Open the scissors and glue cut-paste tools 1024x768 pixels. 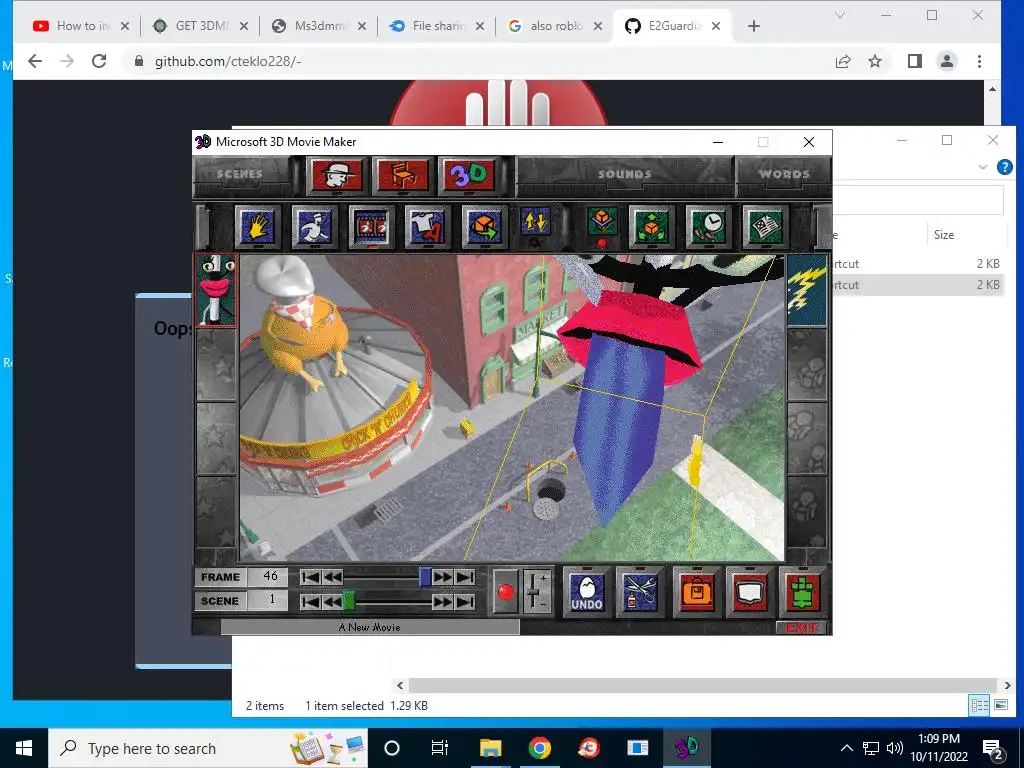(640, 592)
